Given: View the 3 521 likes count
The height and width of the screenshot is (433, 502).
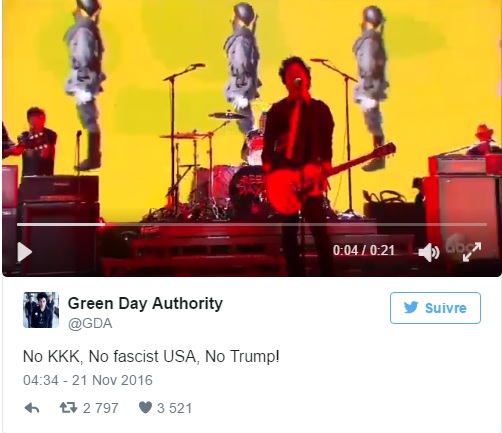Looking at the screenshot, I should tap(174, 408).
